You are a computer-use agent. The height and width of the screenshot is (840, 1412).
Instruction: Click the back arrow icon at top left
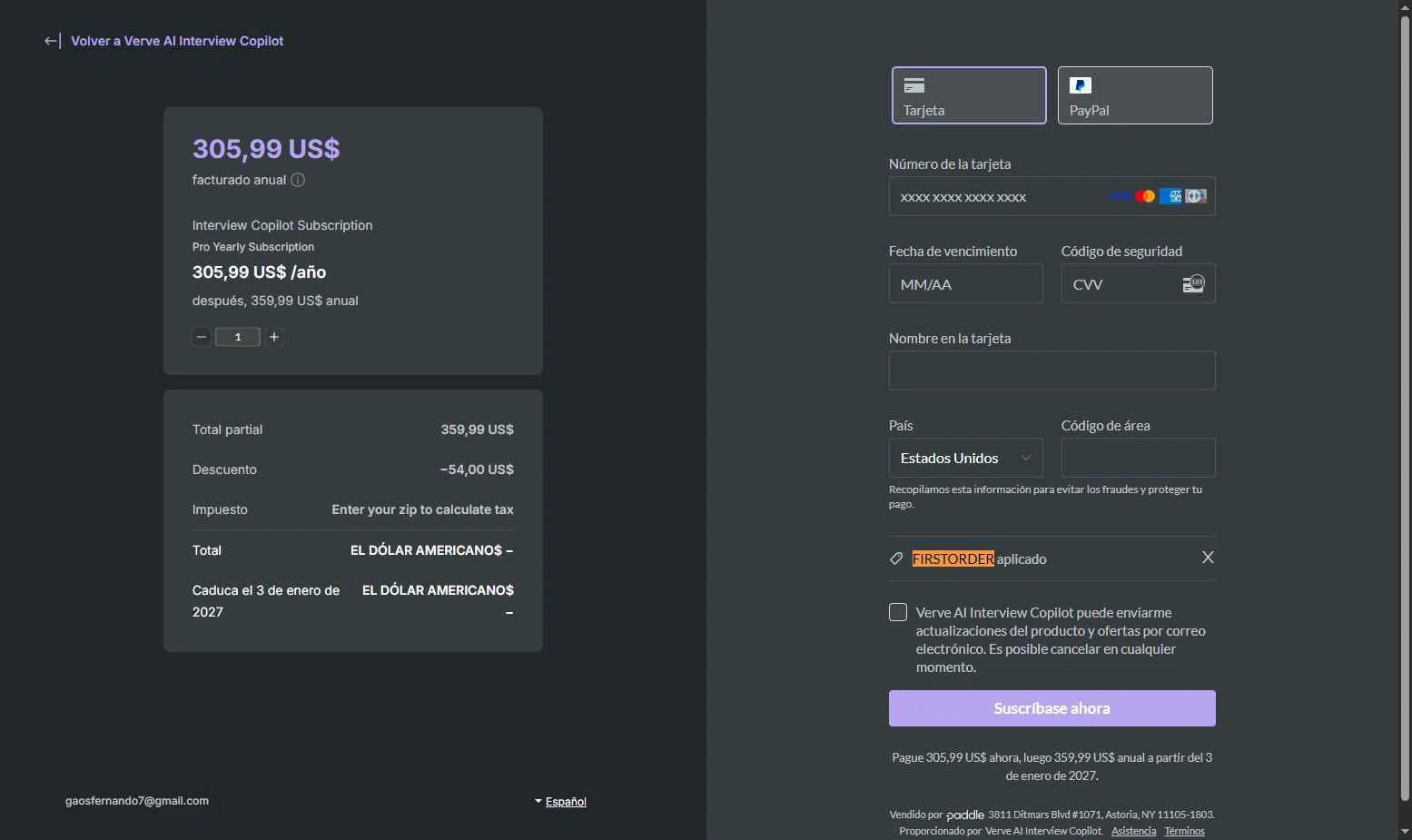[53, 41]
